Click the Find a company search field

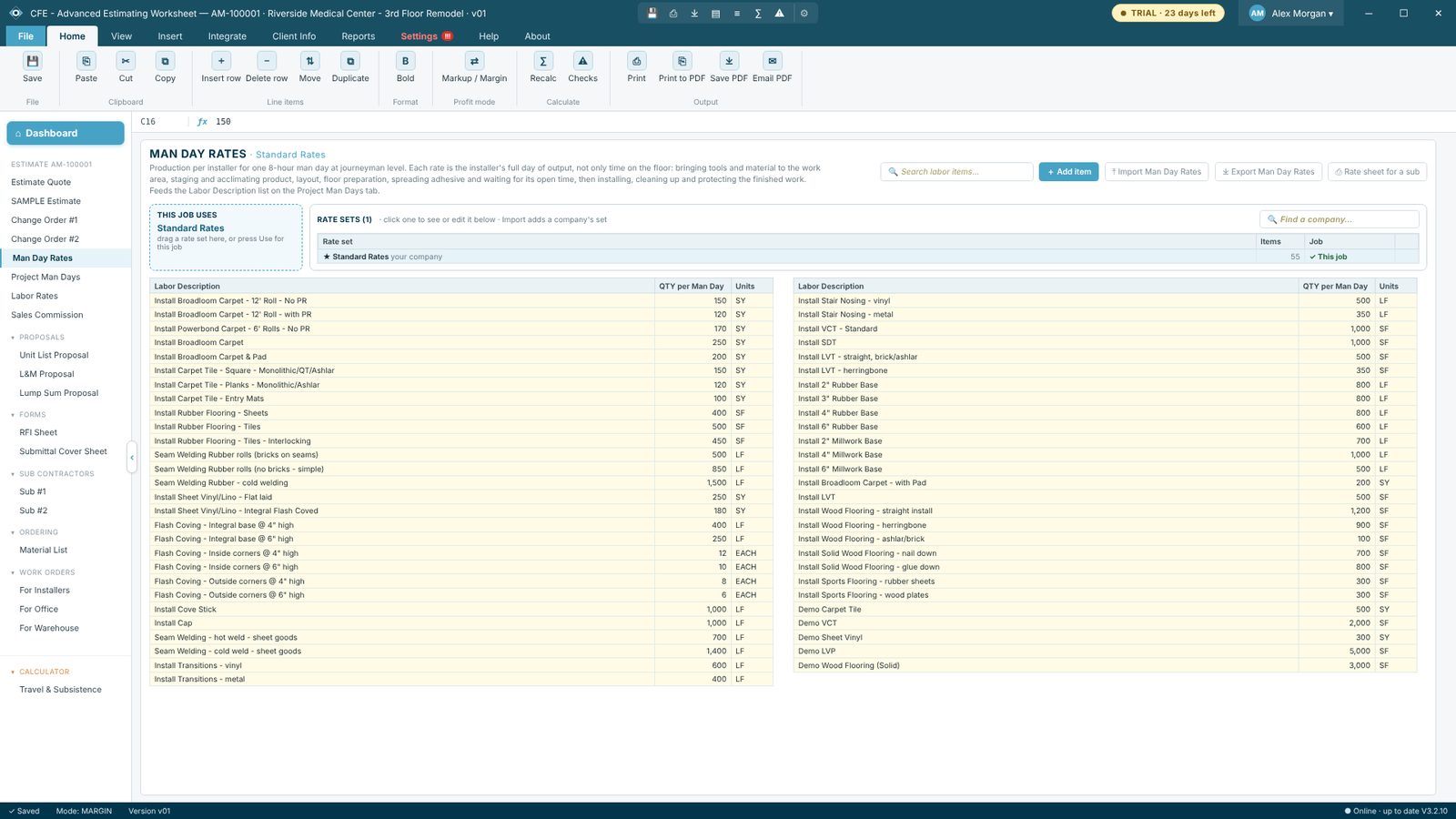point(1340,219)
